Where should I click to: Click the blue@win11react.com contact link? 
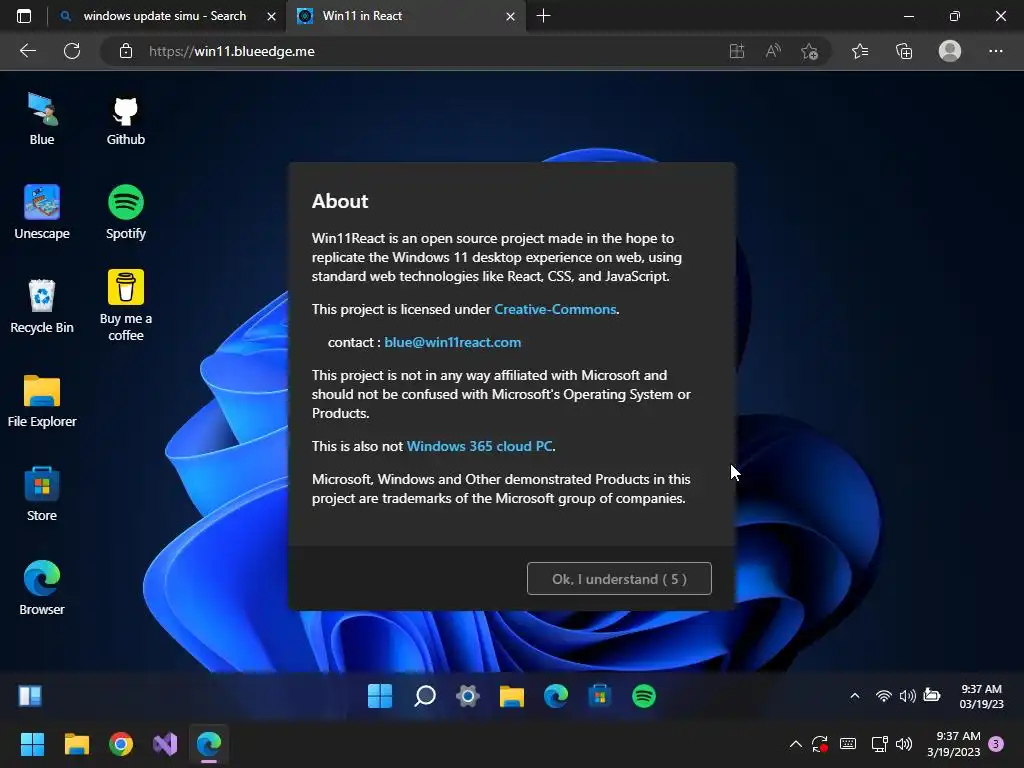pyautogui.click(x=453, y=342)
